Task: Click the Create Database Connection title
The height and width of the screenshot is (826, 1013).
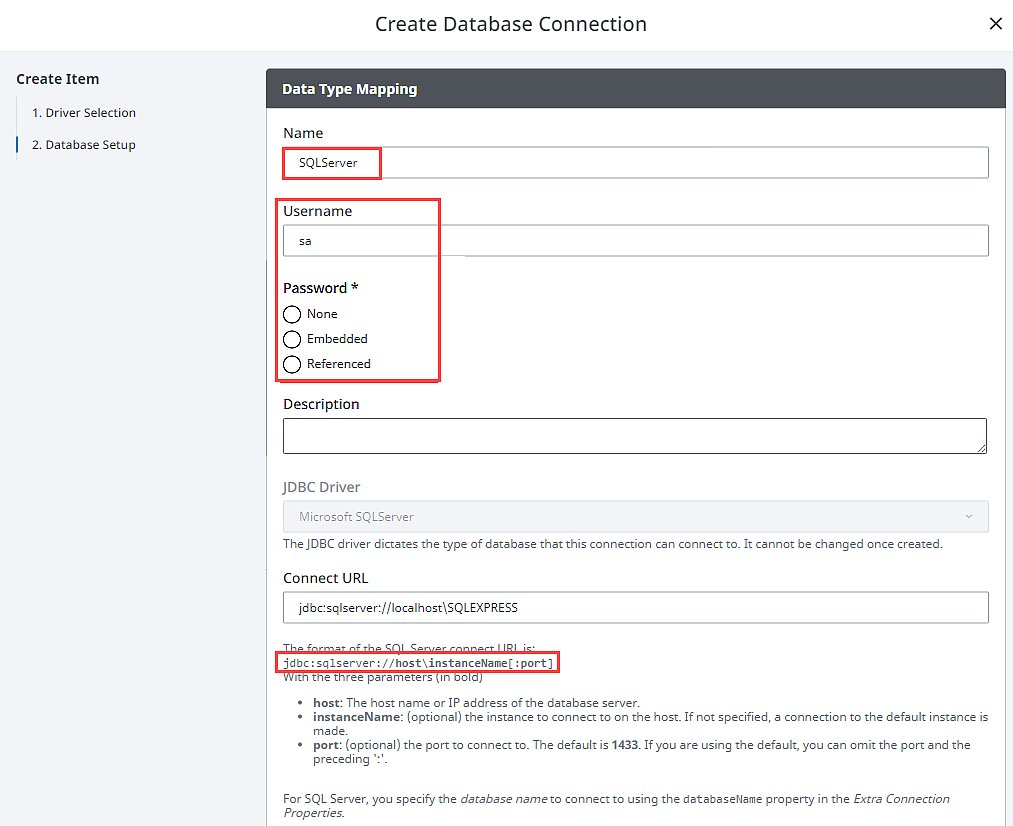Action: pyautogui.click(x=510, y=24)
